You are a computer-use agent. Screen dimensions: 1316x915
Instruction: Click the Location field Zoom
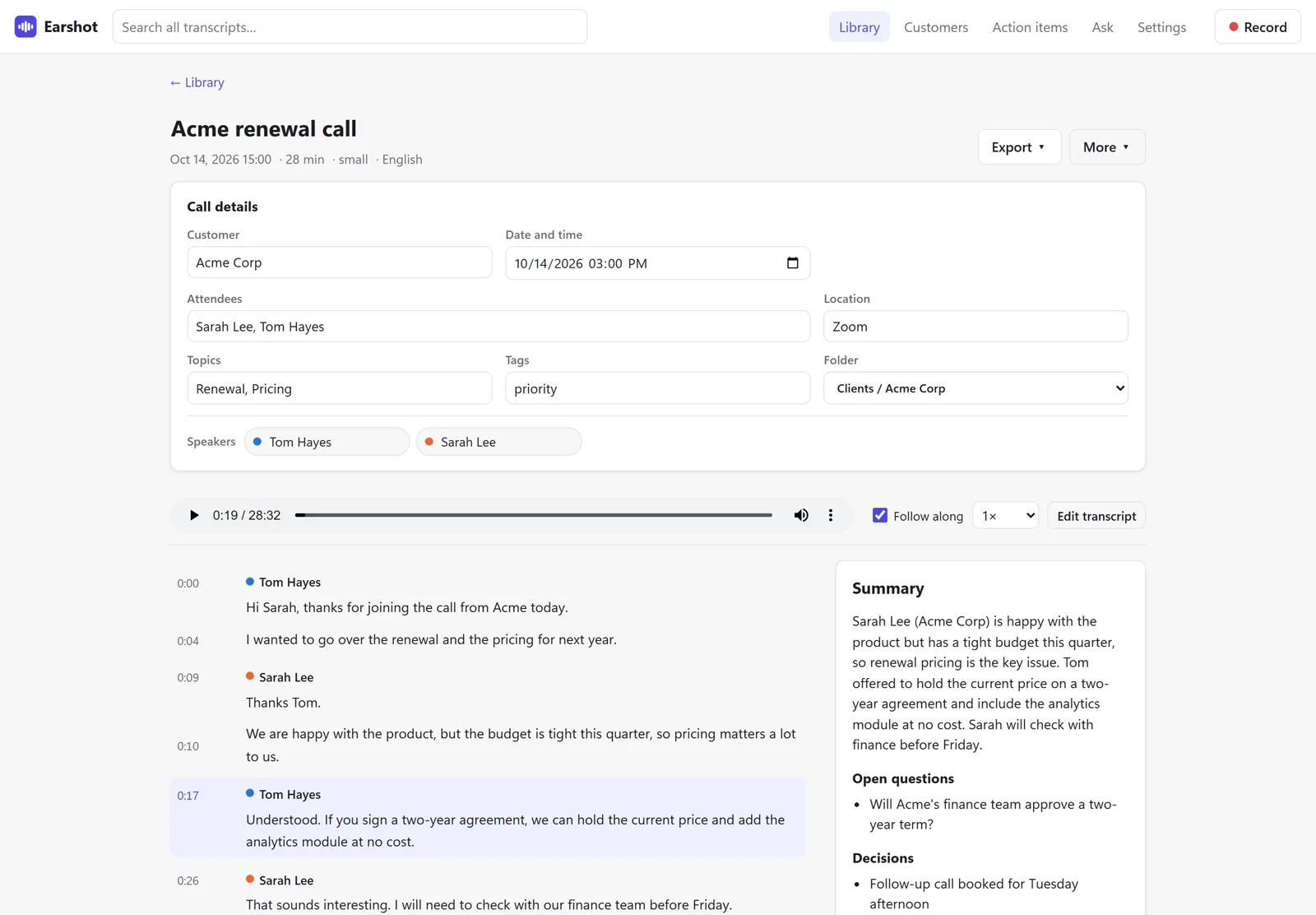pyautogui.click(x=975, y=327)
